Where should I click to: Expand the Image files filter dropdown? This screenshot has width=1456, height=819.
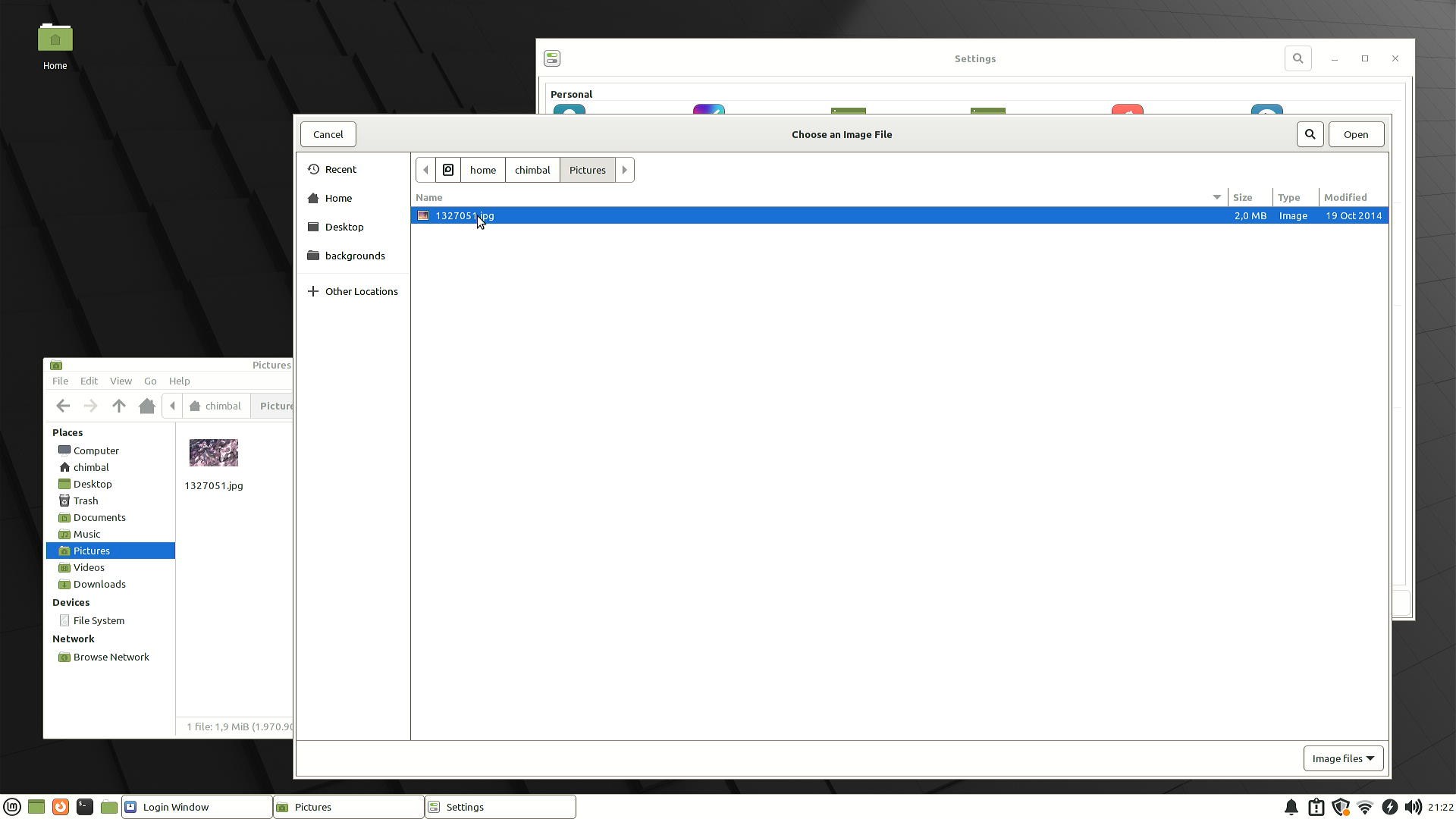(x=1343, y=758)
